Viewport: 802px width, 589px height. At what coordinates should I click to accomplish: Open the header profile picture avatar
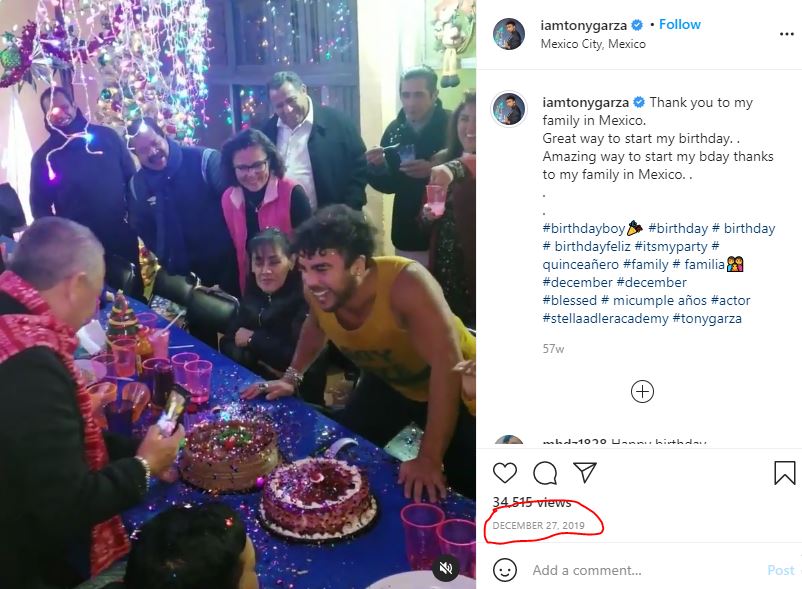[509, 34]
